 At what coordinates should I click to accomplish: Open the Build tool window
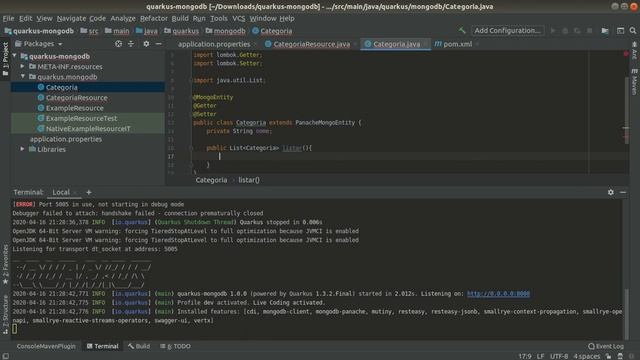coord(139,346)
